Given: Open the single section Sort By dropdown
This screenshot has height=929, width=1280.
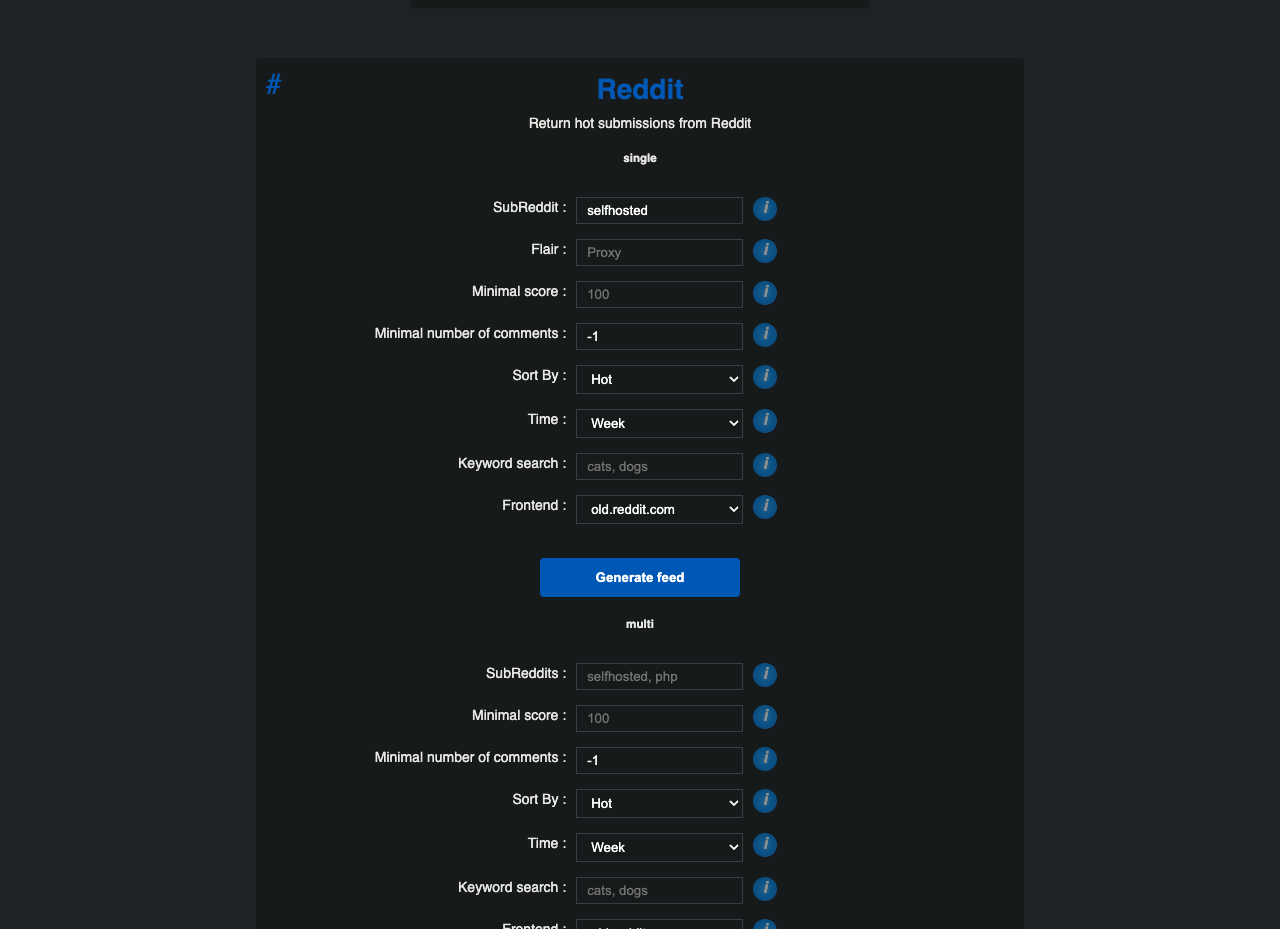Looking at the screenshot, I should 659,379.
